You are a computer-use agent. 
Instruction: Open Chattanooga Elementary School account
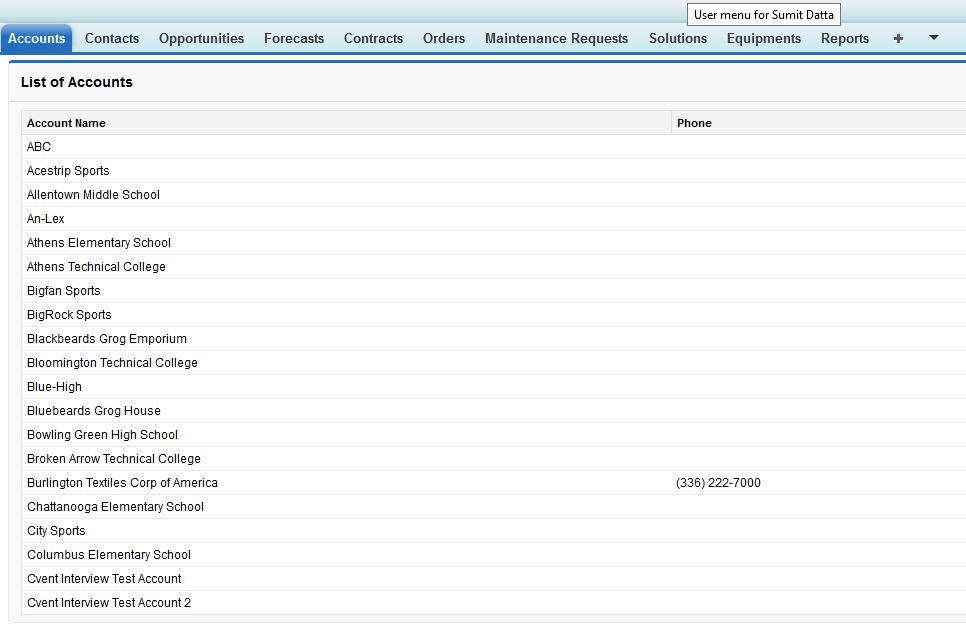point(115,507)
